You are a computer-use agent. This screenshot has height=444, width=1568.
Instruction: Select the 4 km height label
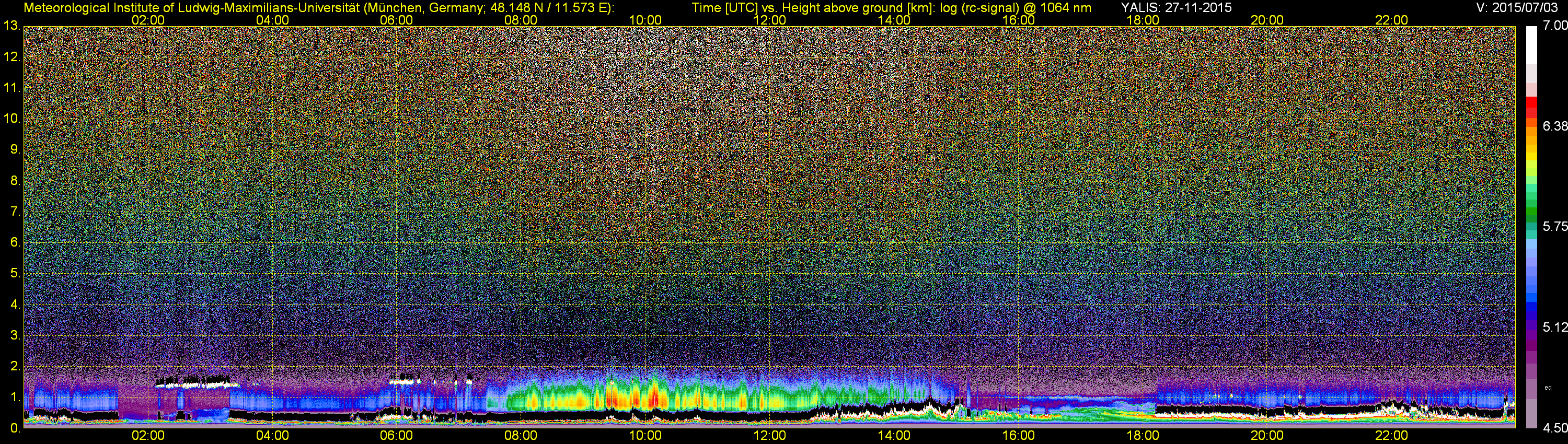point(15,304)
